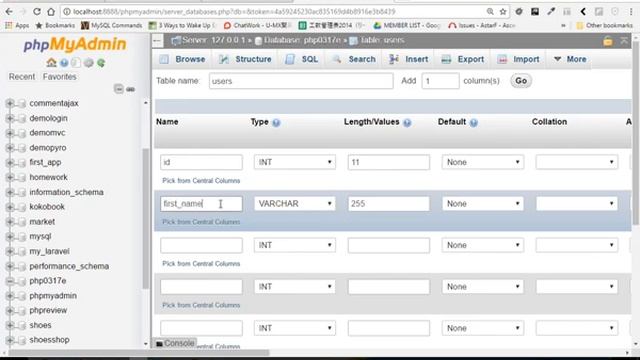Open the Import tab
Viewport: 640px width, 360px height.
pyautogui.click(x=518, y=59)
